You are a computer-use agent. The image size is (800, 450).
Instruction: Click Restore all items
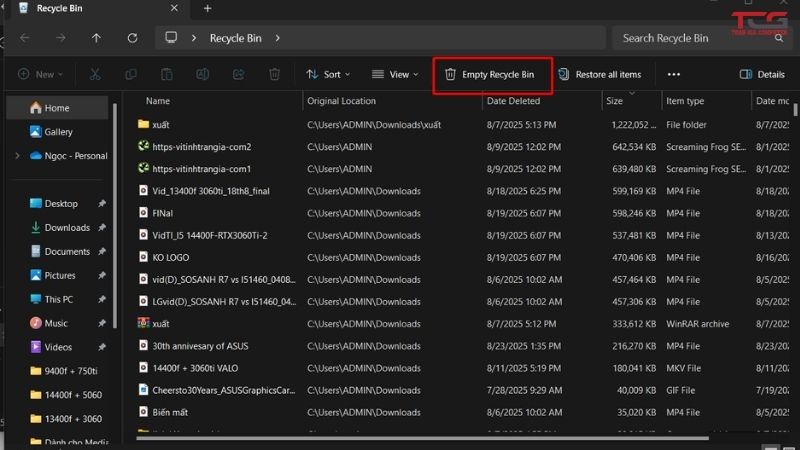600,74
